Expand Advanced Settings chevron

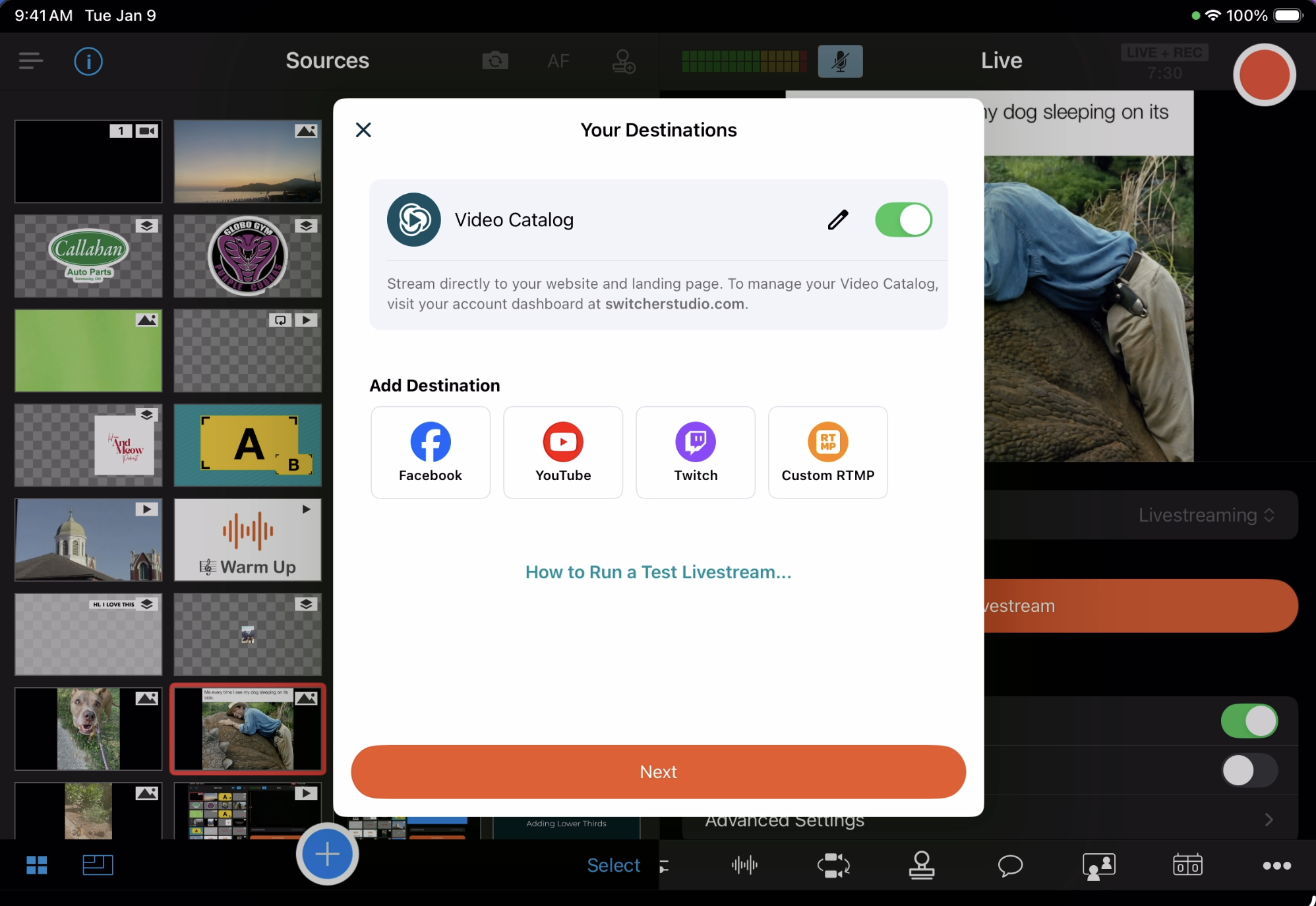tap(1269, 820)
